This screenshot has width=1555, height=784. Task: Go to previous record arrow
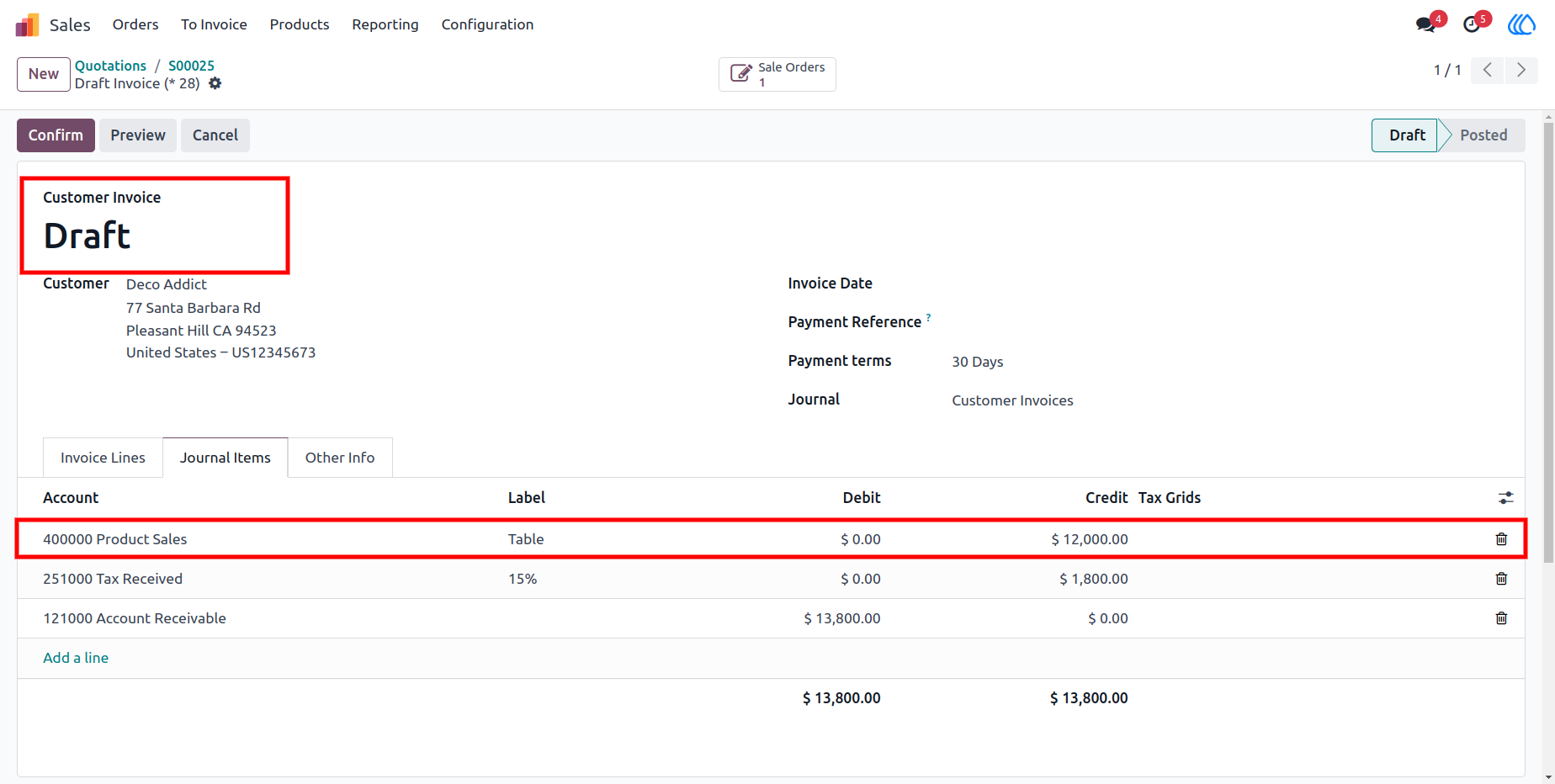click(x=1488, y=70)
